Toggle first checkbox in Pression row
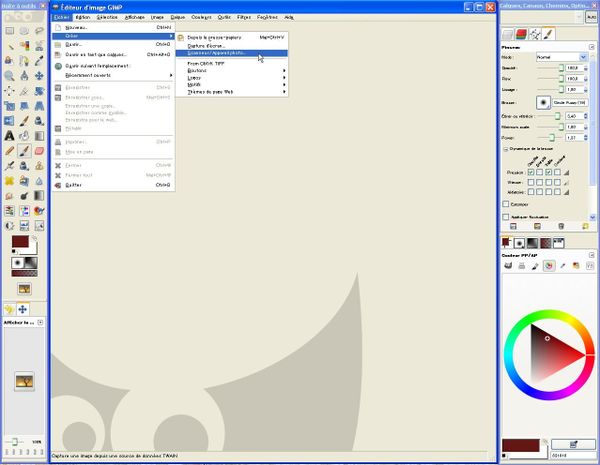 [x=531, y=172]
